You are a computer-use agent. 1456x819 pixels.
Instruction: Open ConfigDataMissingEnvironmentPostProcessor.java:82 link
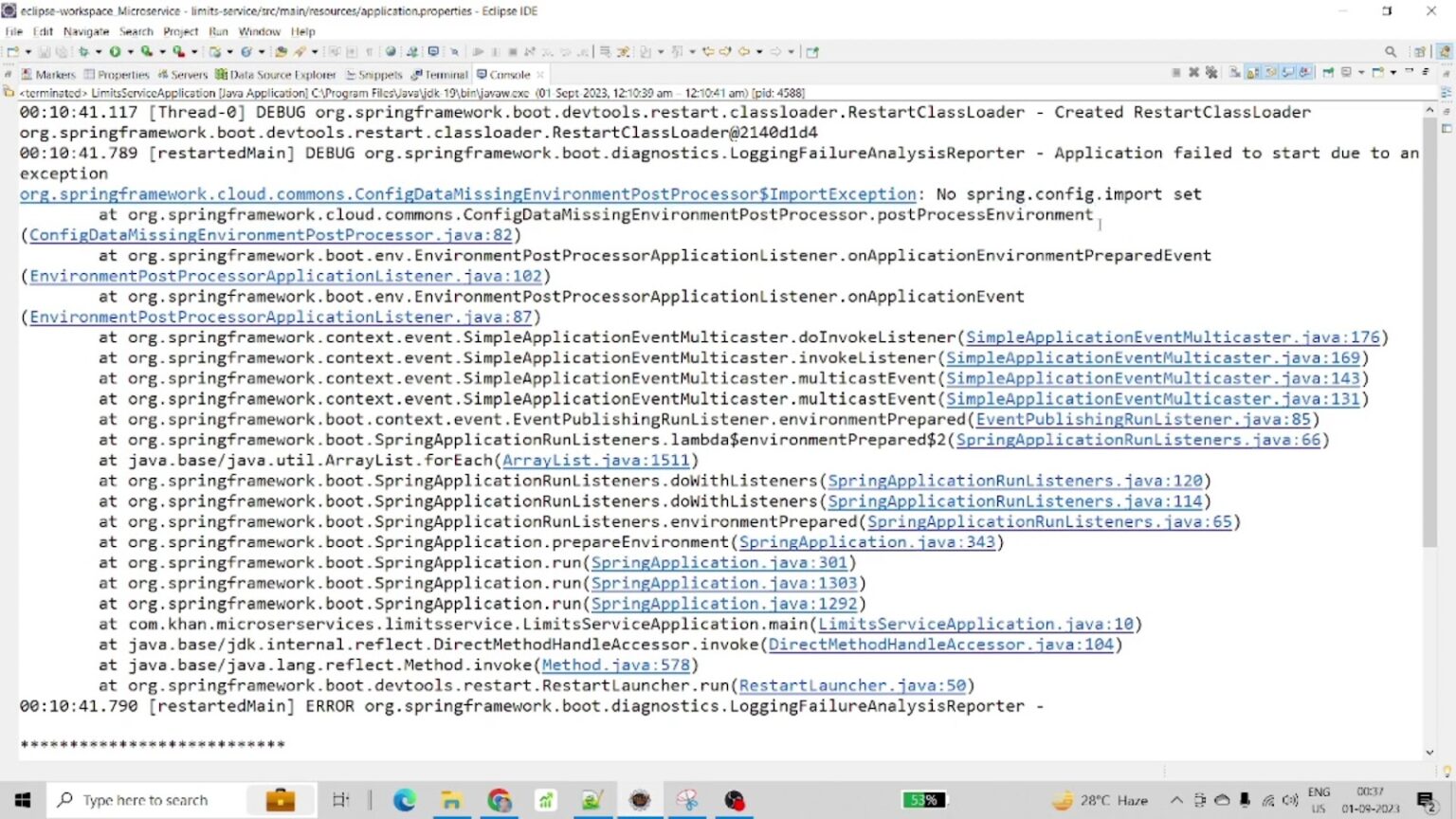(270, 235)
